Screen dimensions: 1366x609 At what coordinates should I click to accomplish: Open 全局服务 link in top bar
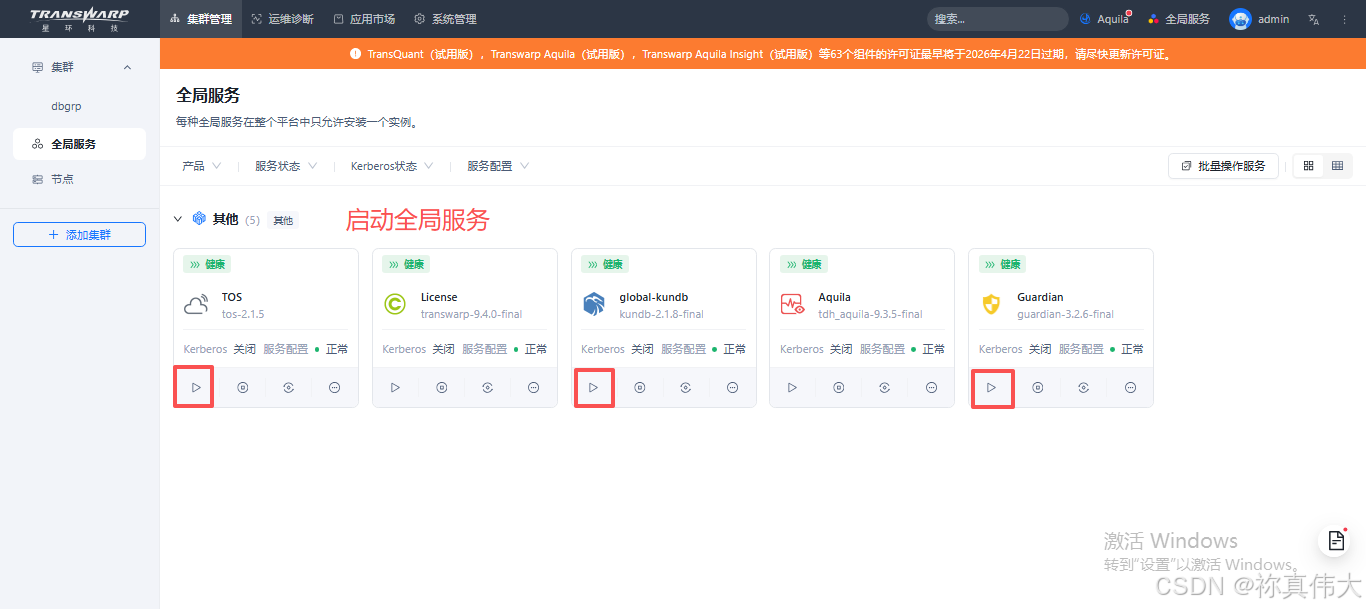1179,19
